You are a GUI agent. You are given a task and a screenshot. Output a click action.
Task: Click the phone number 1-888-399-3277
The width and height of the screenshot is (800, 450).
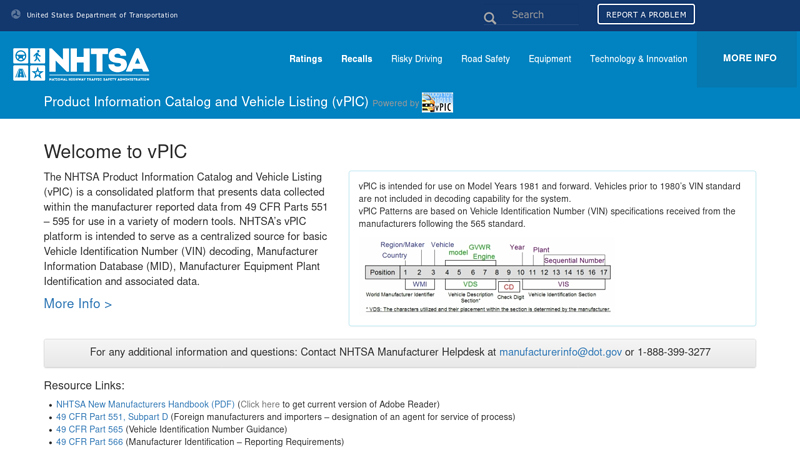(x=673, y=352)
